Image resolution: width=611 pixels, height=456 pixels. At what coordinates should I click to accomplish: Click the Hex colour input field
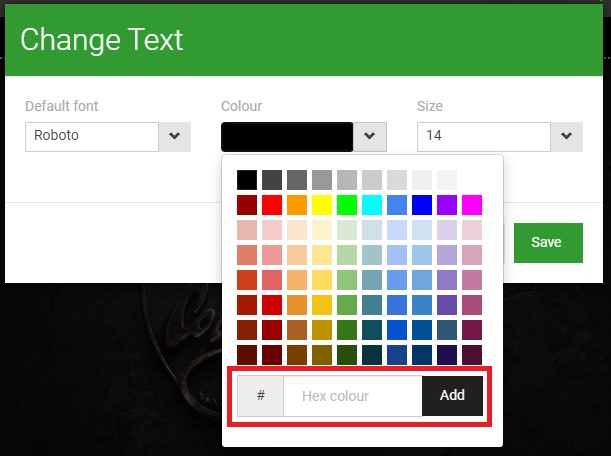point(353,396)
